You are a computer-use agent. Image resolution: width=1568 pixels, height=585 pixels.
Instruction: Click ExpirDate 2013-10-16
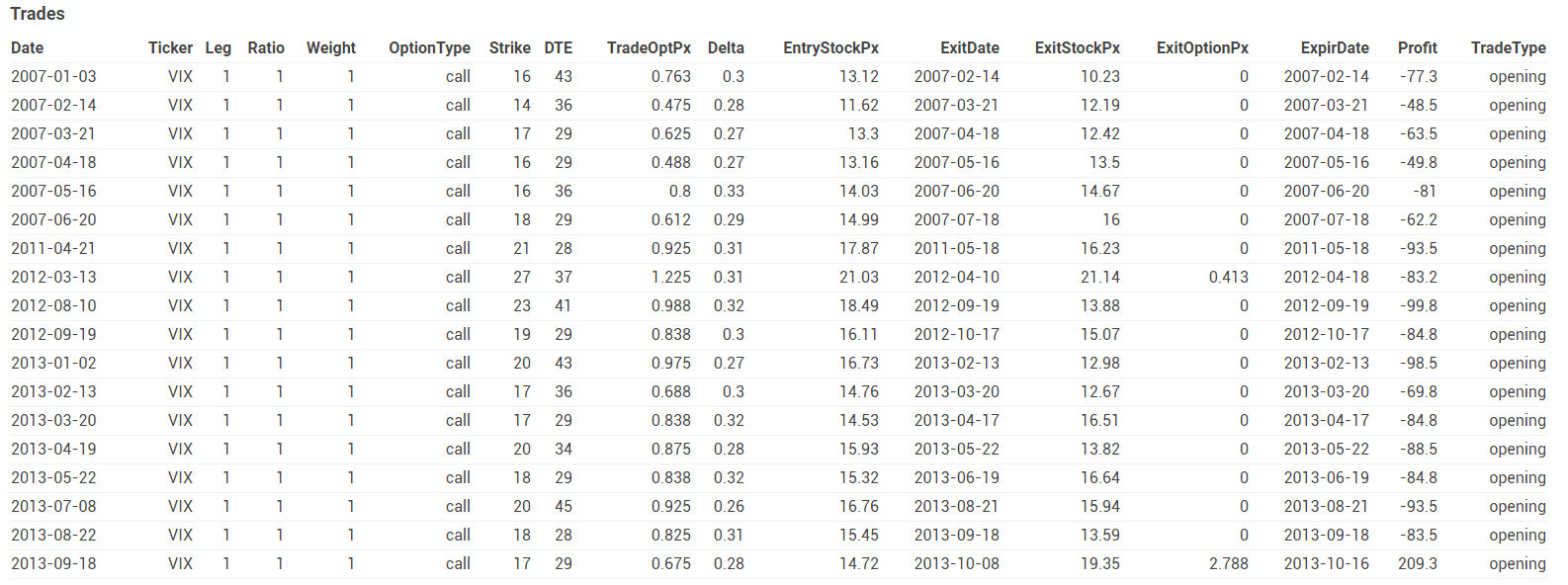click(1327, 563)
